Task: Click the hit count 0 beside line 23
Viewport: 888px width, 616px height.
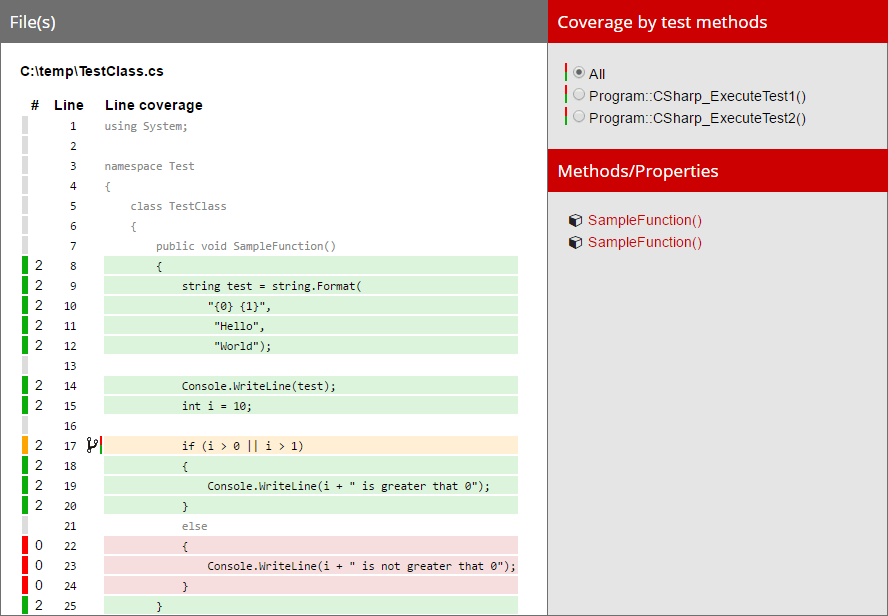Action: [x=38, y=565]
